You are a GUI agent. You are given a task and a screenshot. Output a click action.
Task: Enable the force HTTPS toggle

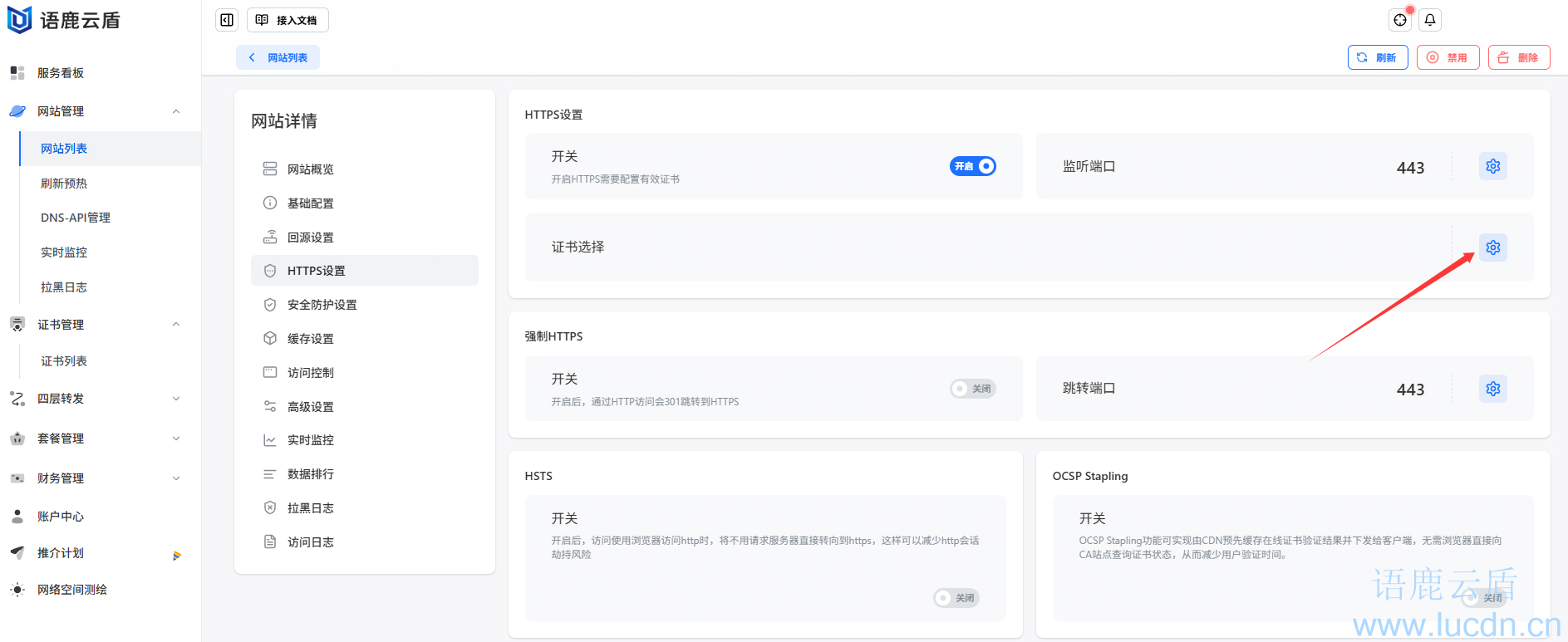(x=972, y=389)
